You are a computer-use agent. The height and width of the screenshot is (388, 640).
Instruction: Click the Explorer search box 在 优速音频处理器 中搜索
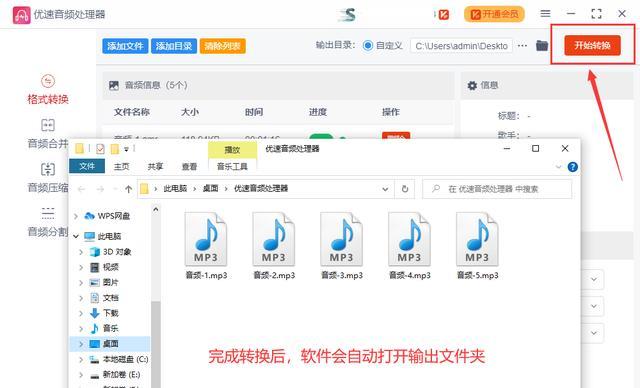pyautogui.click(x=497, y=189)
